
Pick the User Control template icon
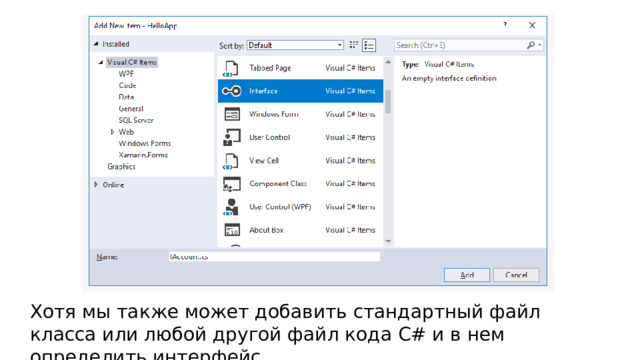coord(231,137)
